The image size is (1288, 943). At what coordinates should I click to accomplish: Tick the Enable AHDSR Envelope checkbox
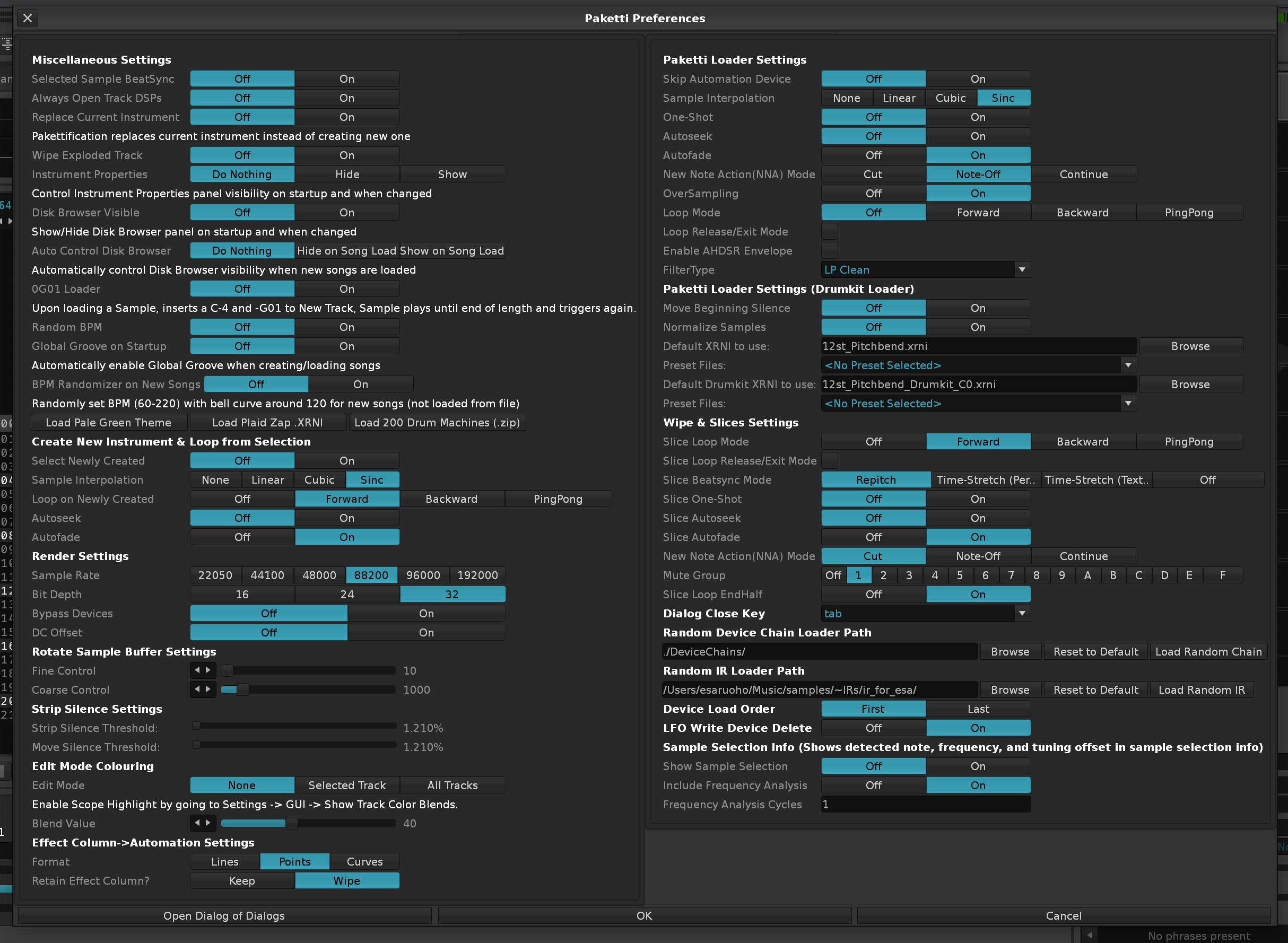pos(829,250)
